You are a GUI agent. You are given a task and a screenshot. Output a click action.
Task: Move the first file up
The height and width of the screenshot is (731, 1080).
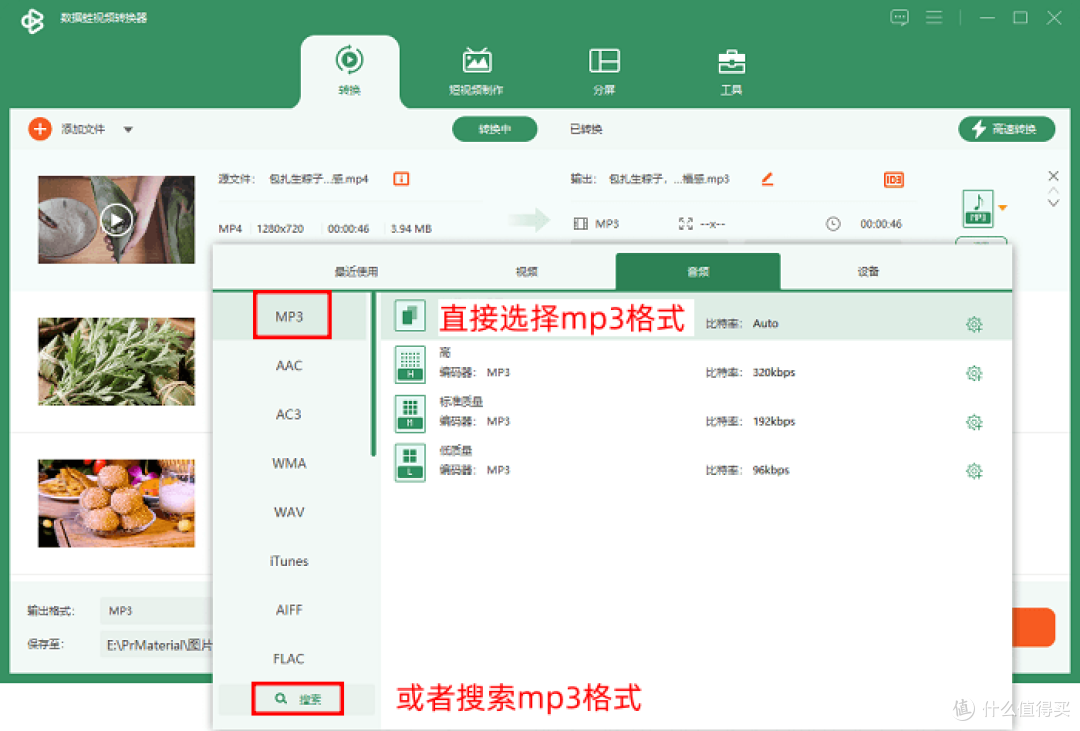coord(1053,190)
